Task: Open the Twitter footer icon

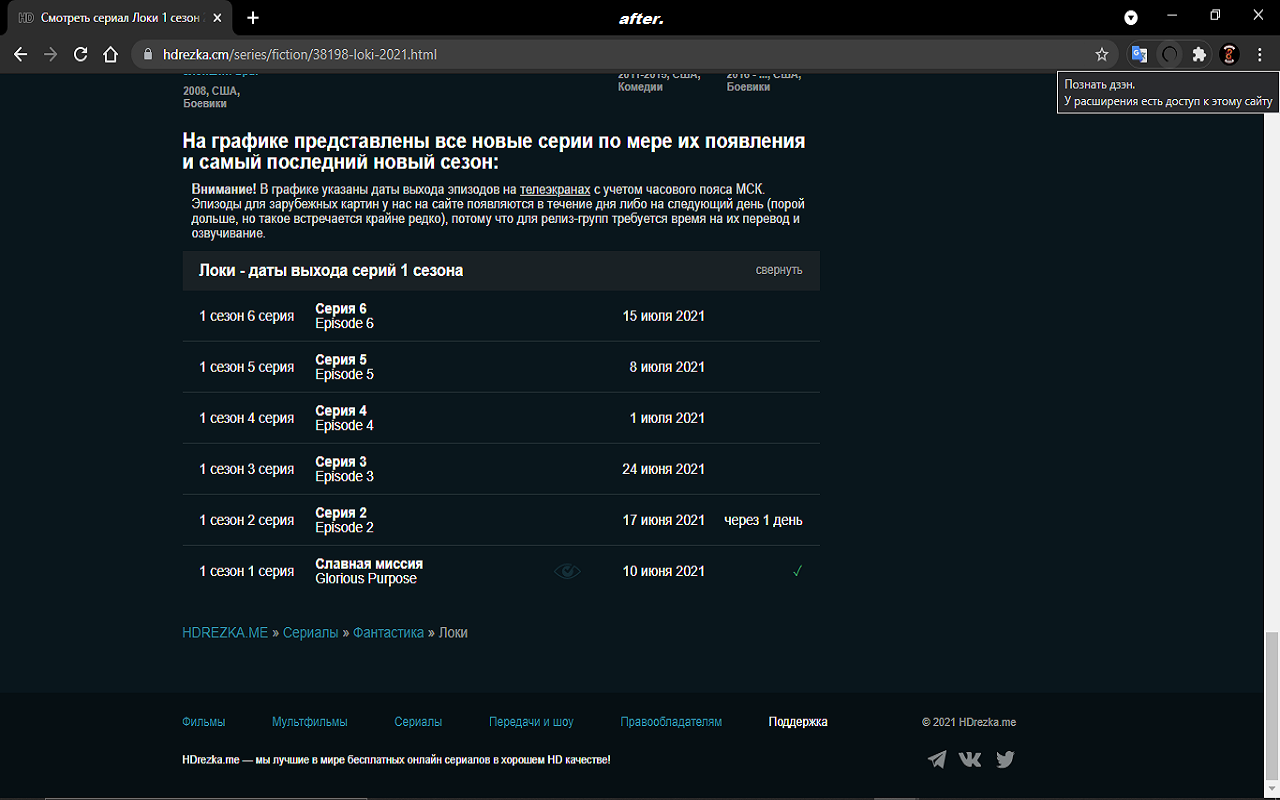Action: tap(1005, 759)
